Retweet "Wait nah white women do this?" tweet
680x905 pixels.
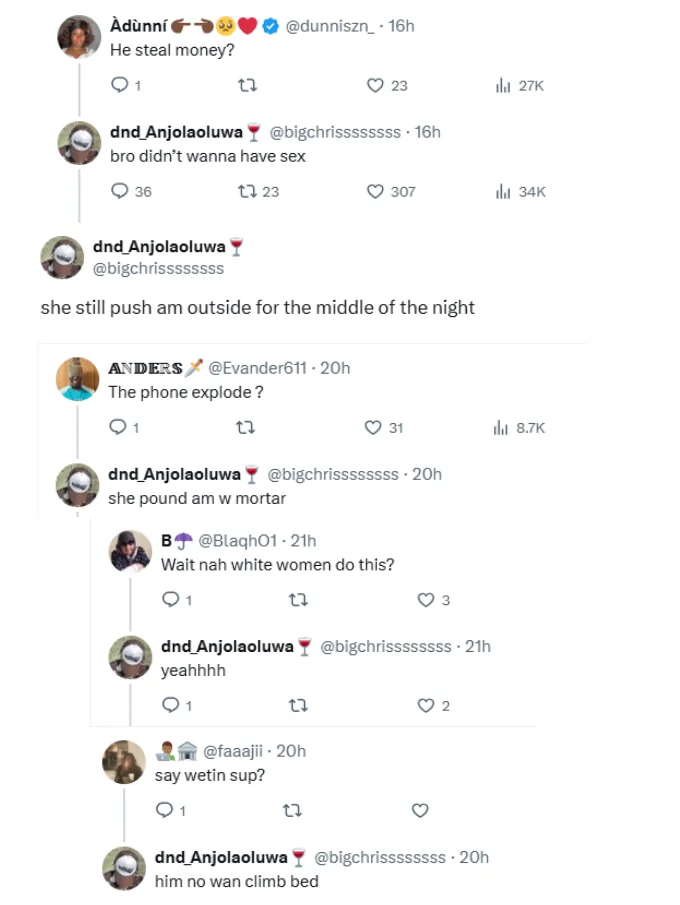[x=297, y=600]
